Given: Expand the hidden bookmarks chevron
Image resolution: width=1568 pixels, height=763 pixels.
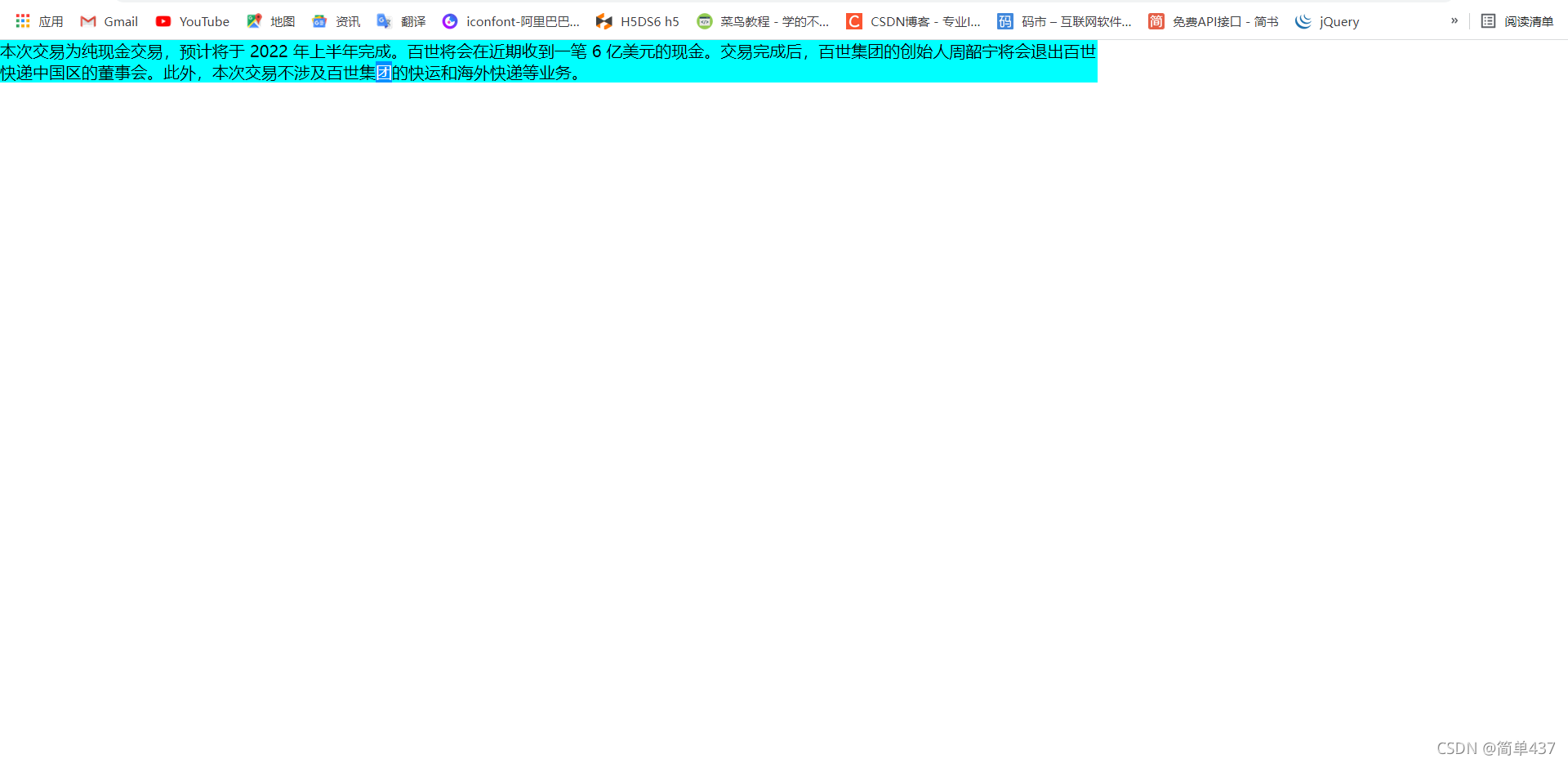Looking at the screenshot, I should [x=1454, y=20].
